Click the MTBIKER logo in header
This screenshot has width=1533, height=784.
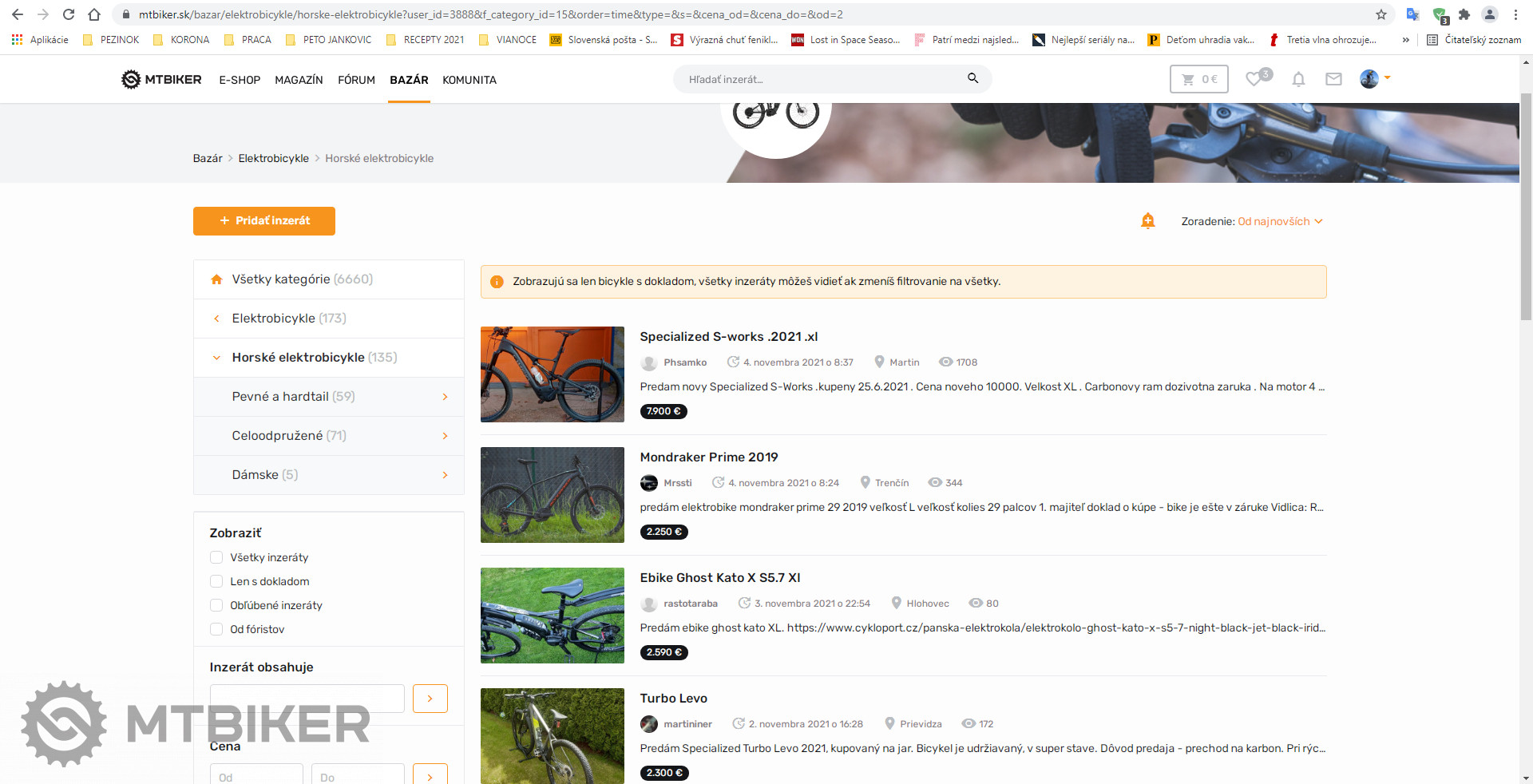click(161, 79)
